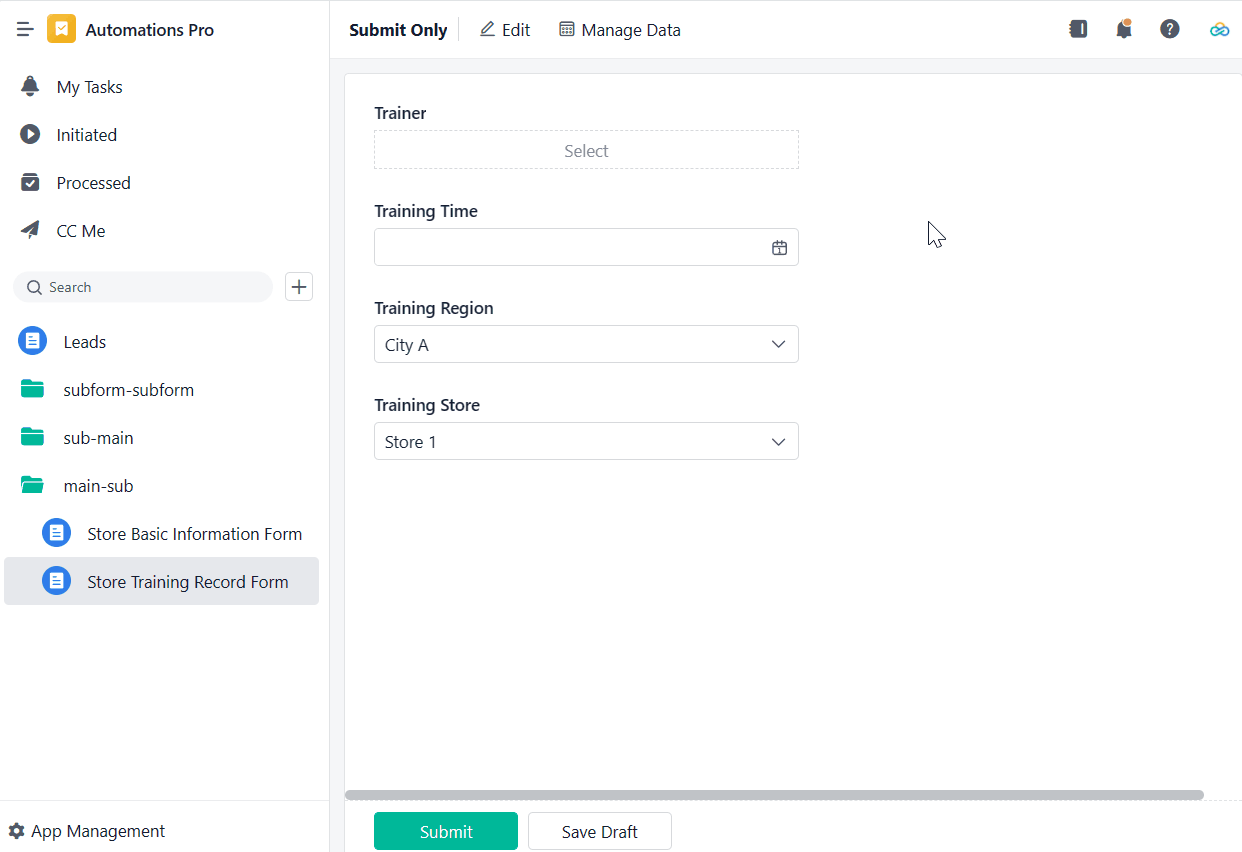Open Store Basic Information Form
This screenshot has height=852, width=1242.
(x=193, y=534)
